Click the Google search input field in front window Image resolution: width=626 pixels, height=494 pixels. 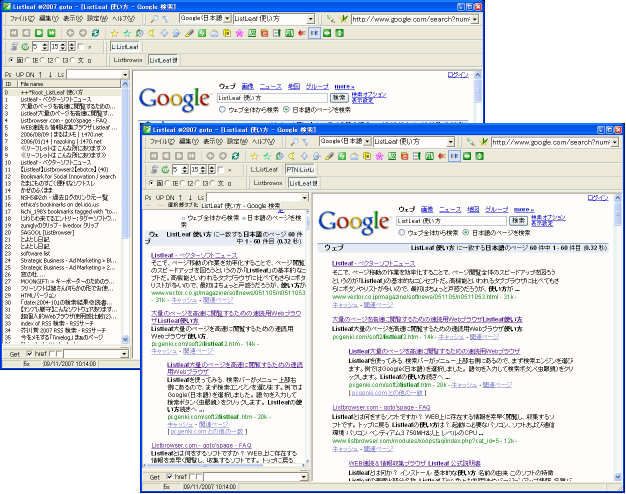[451, 221]
